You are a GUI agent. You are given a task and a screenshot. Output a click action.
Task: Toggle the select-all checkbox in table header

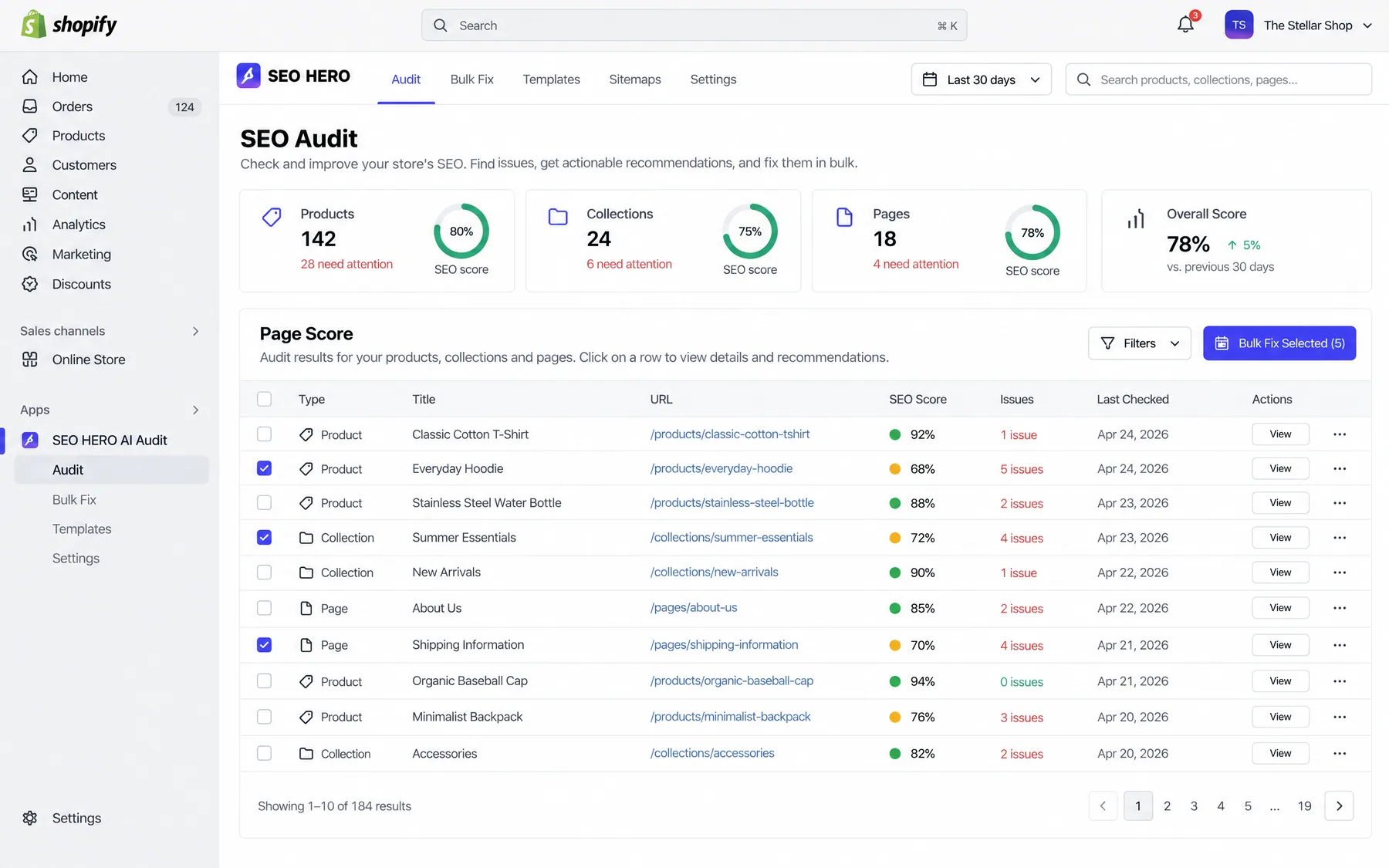coord(264,399)
